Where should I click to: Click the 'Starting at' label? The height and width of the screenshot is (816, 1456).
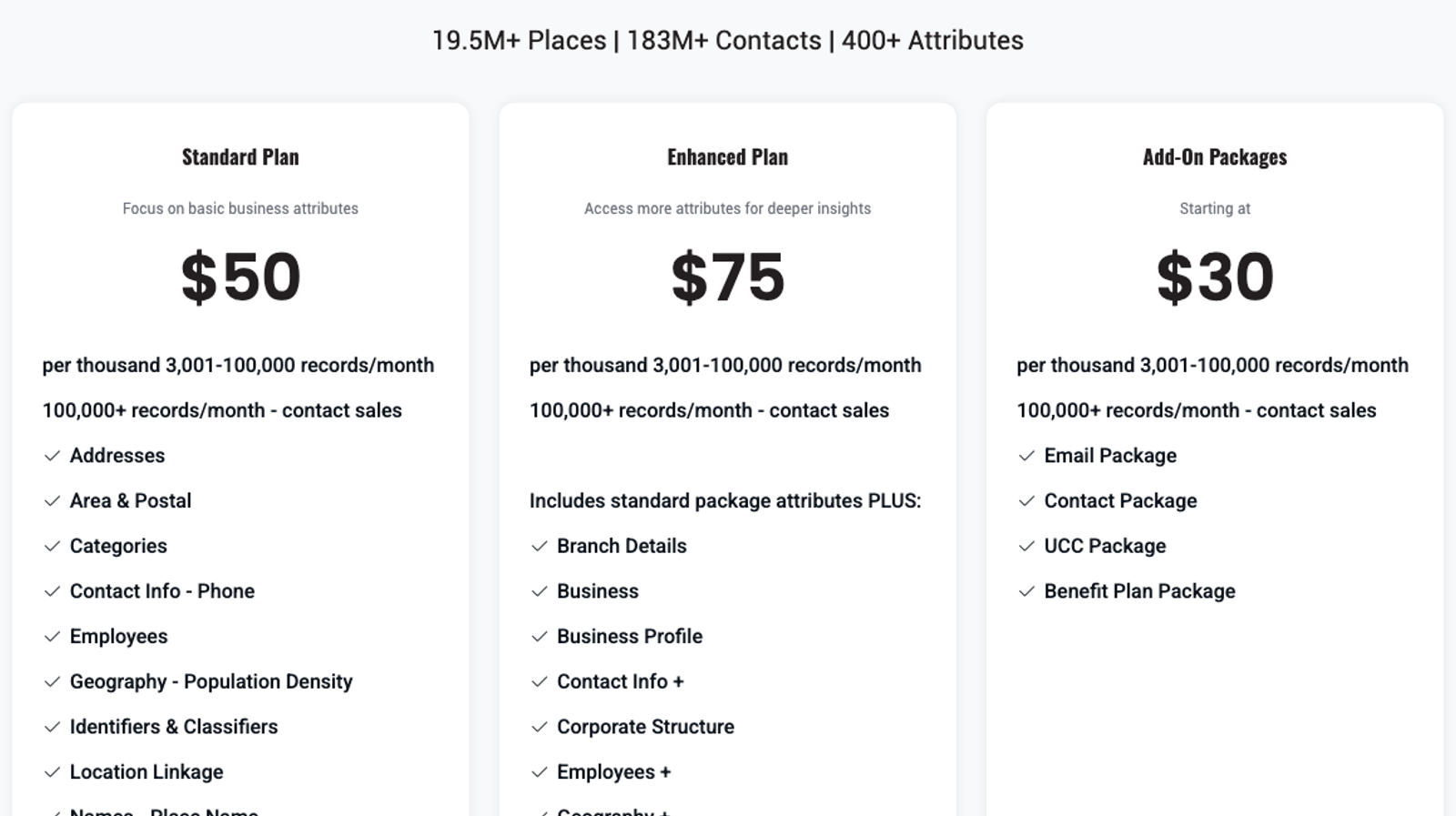(1215, 208)
